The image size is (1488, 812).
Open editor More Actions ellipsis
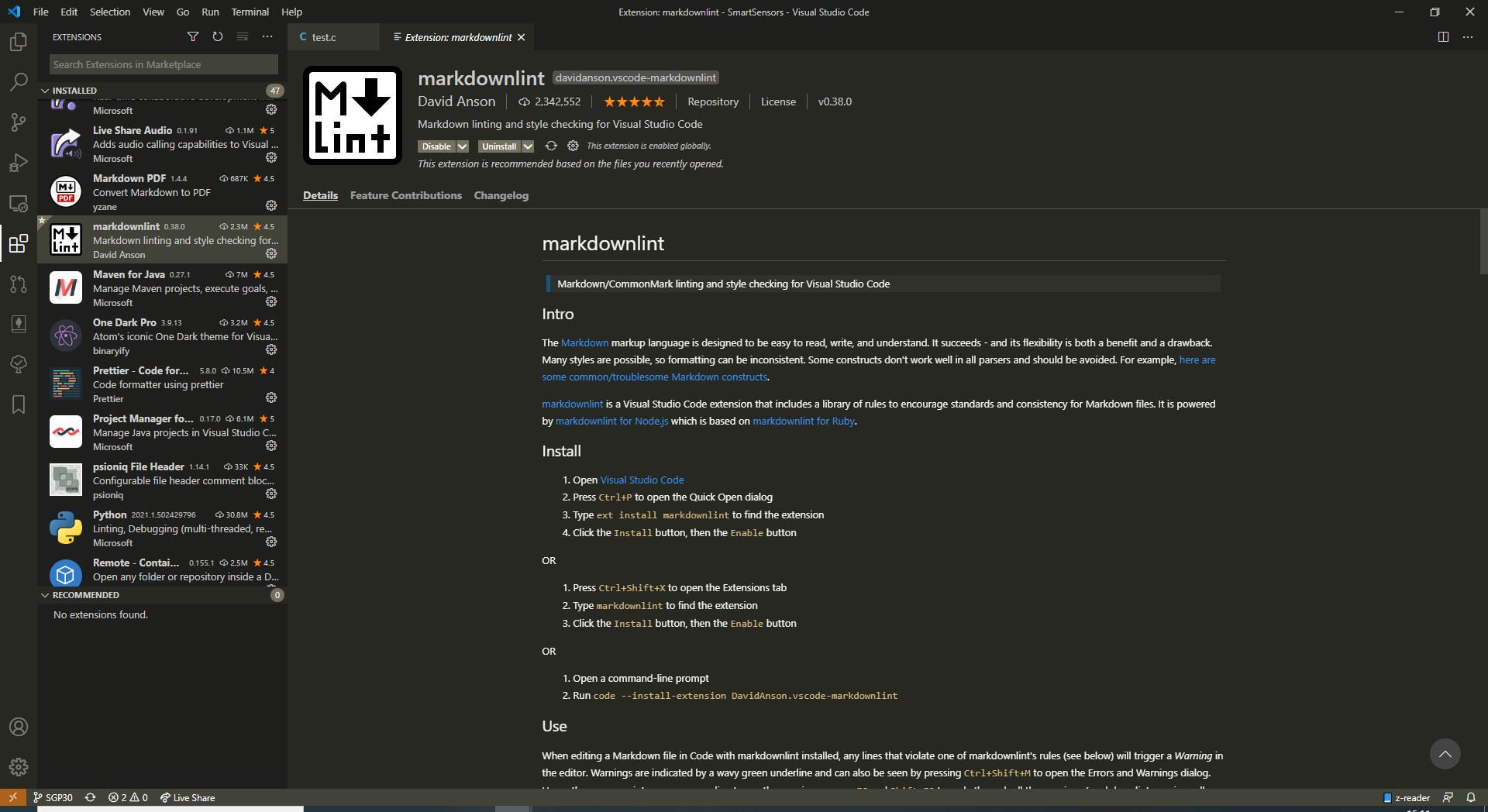[x=1468, y=37]
